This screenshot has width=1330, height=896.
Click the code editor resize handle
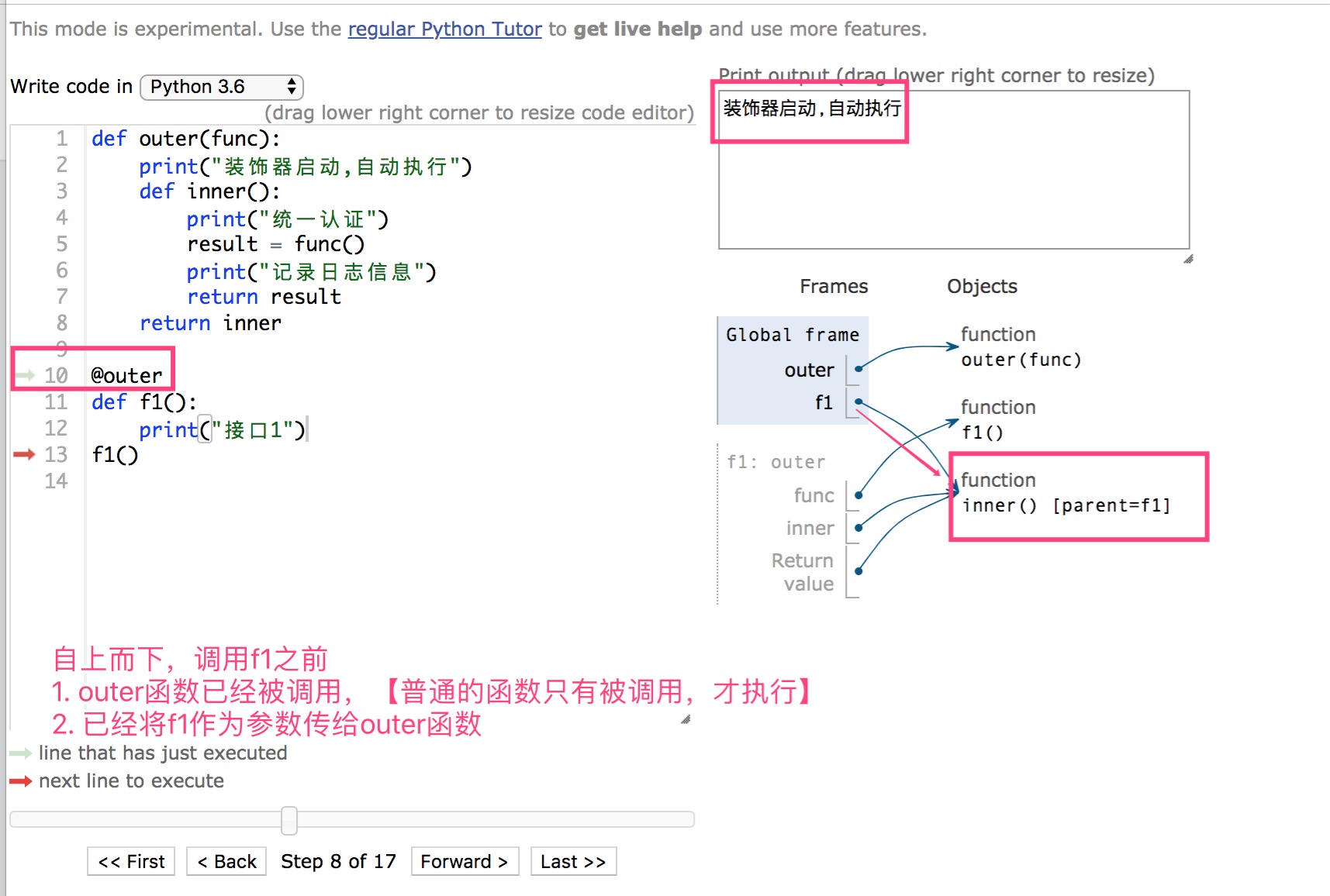[x=686, y=720]
